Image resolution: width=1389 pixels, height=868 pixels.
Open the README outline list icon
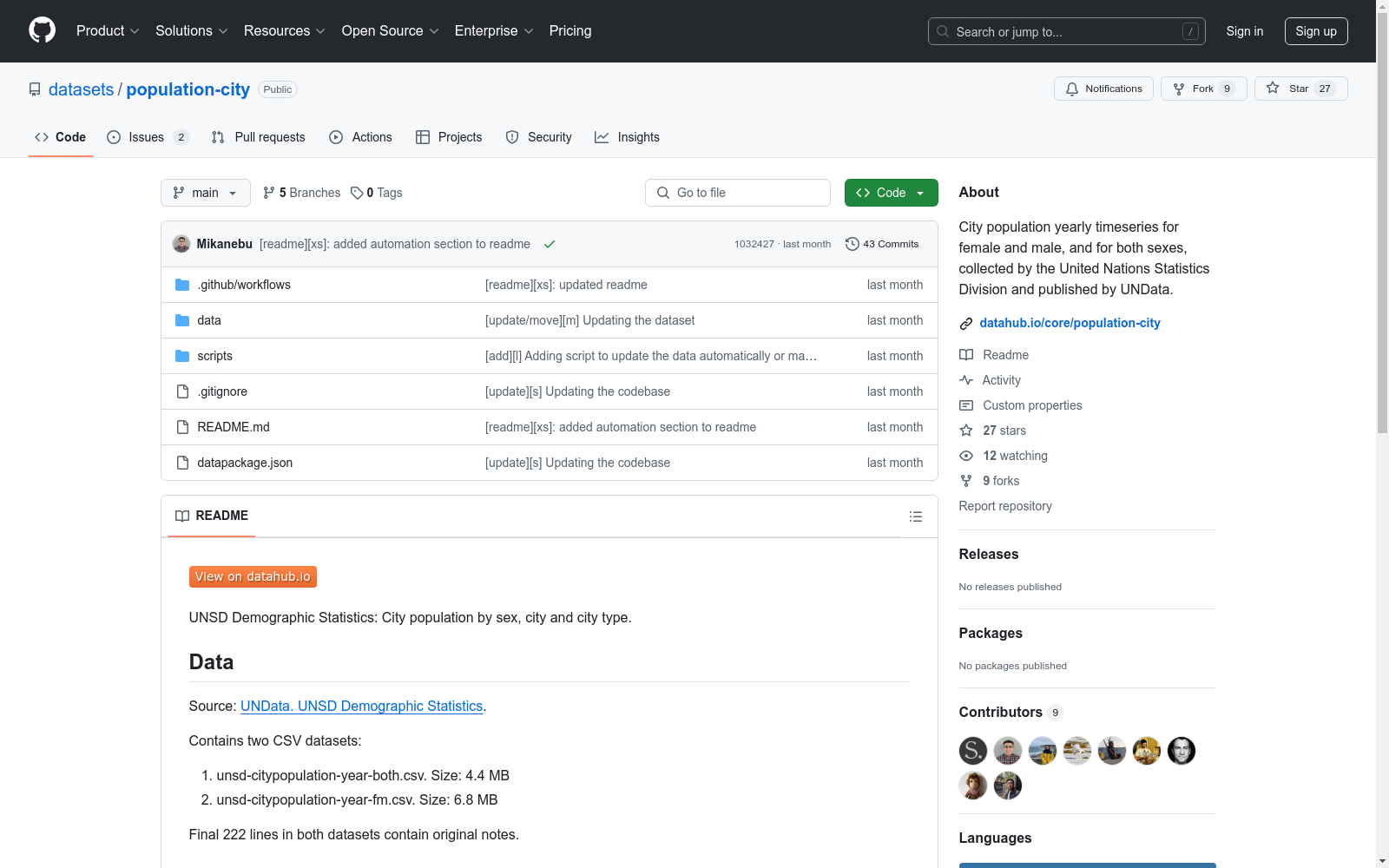915,516
